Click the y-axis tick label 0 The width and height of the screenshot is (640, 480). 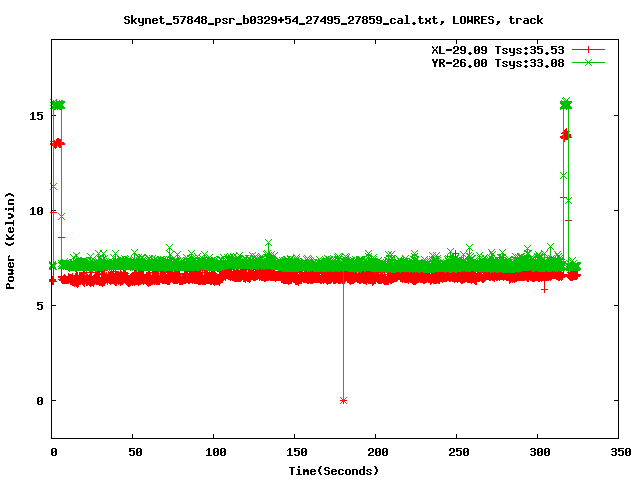pyautogui.click(x=40, y=401)
